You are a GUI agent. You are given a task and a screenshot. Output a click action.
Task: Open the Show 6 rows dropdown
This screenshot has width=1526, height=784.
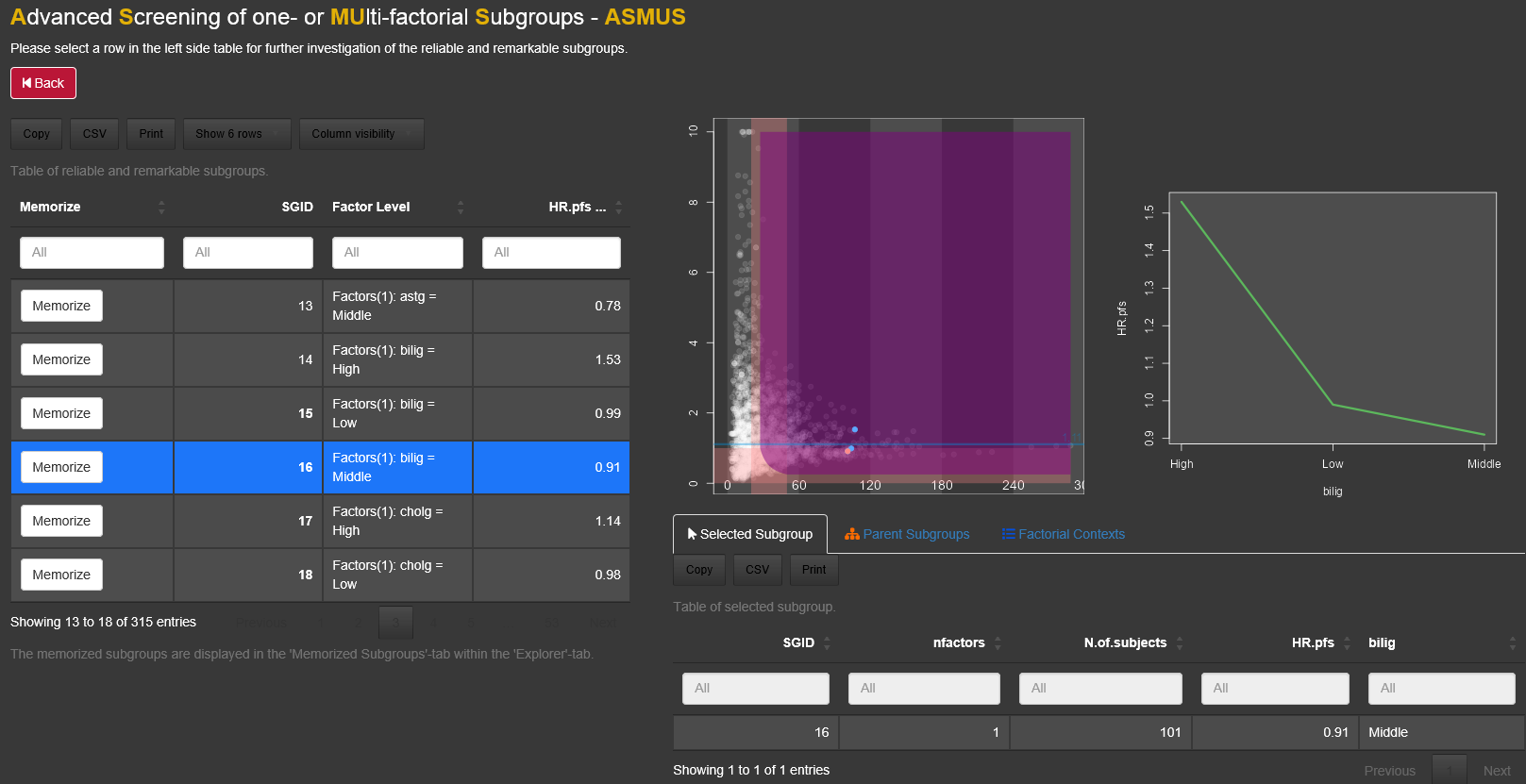(237, 134)
